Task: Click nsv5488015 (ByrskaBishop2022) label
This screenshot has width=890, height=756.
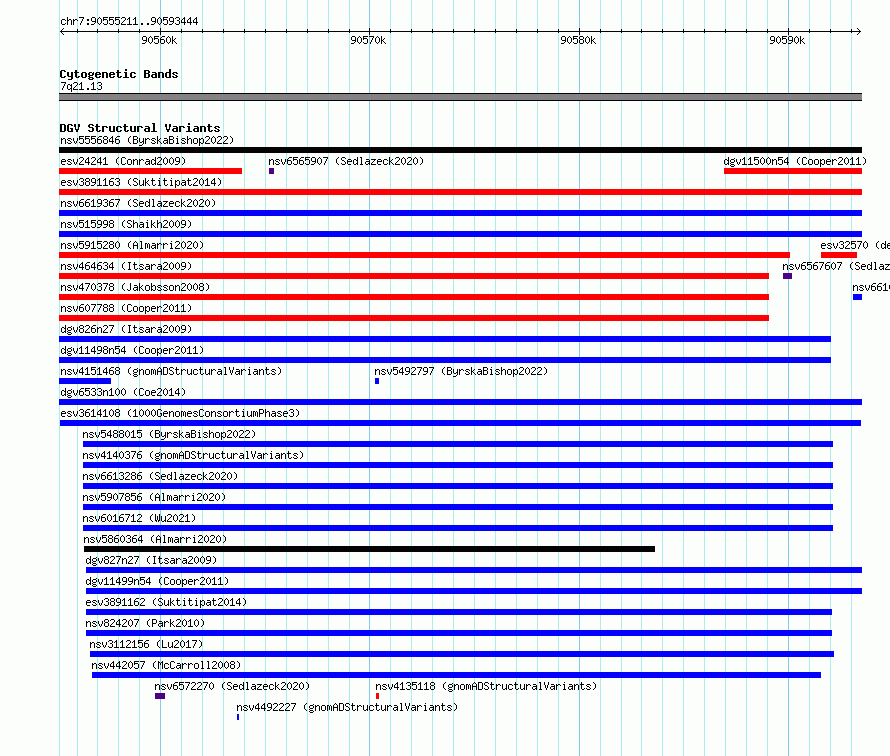Action: [169, 434]
